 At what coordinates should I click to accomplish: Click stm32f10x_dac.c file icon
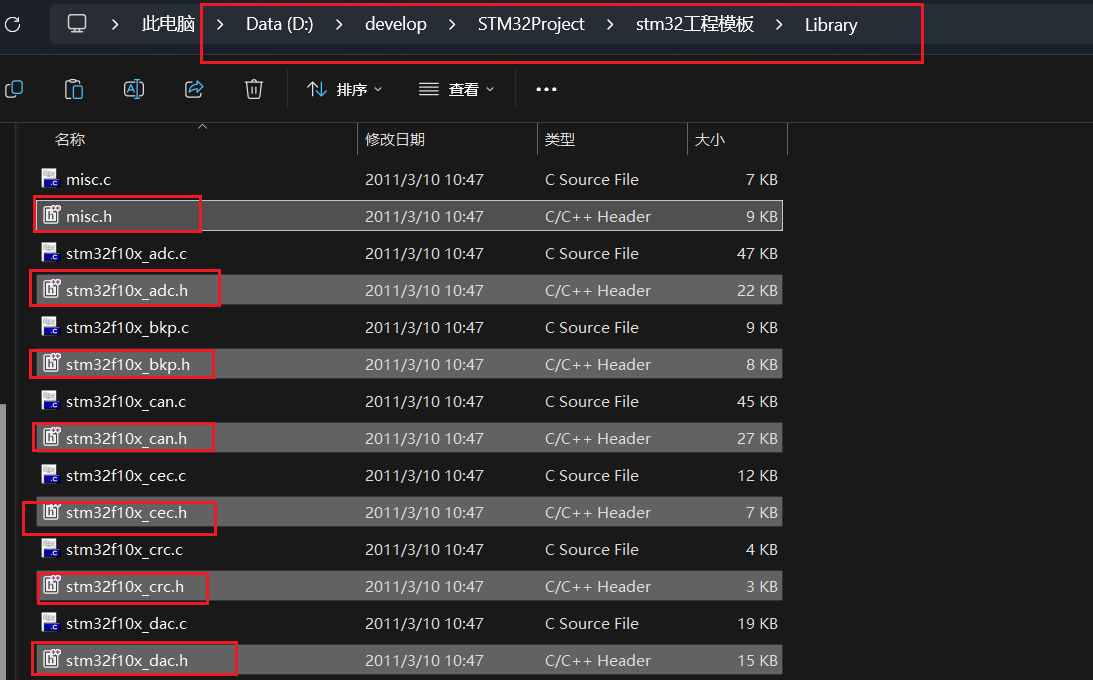[x=50, y=622]
